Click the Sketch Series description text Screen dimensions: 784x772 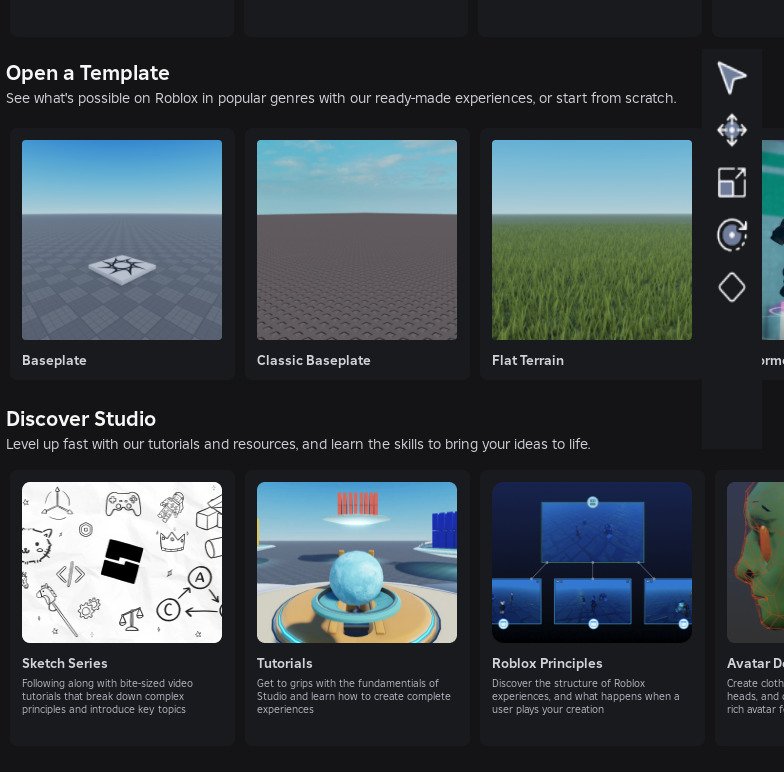pyautogui.click(x=107, y=696)
